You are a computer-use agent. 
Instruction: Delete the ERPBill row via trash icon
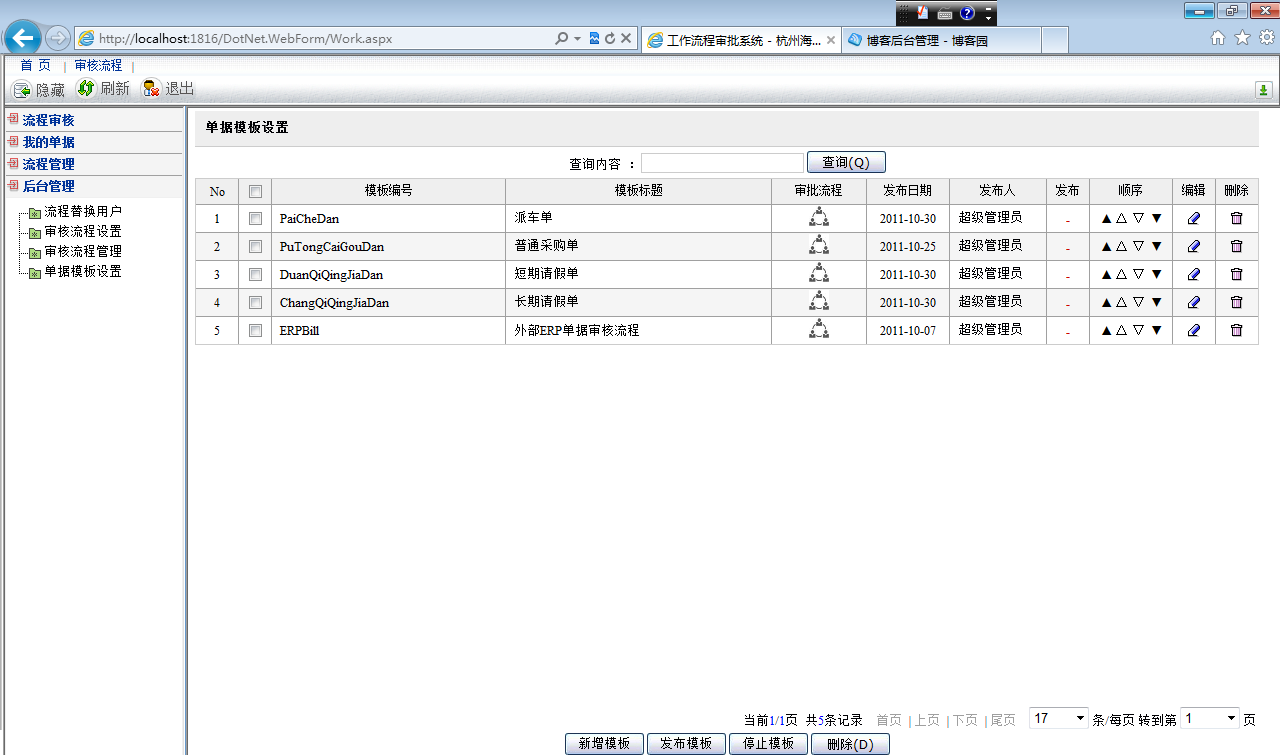1236,330
